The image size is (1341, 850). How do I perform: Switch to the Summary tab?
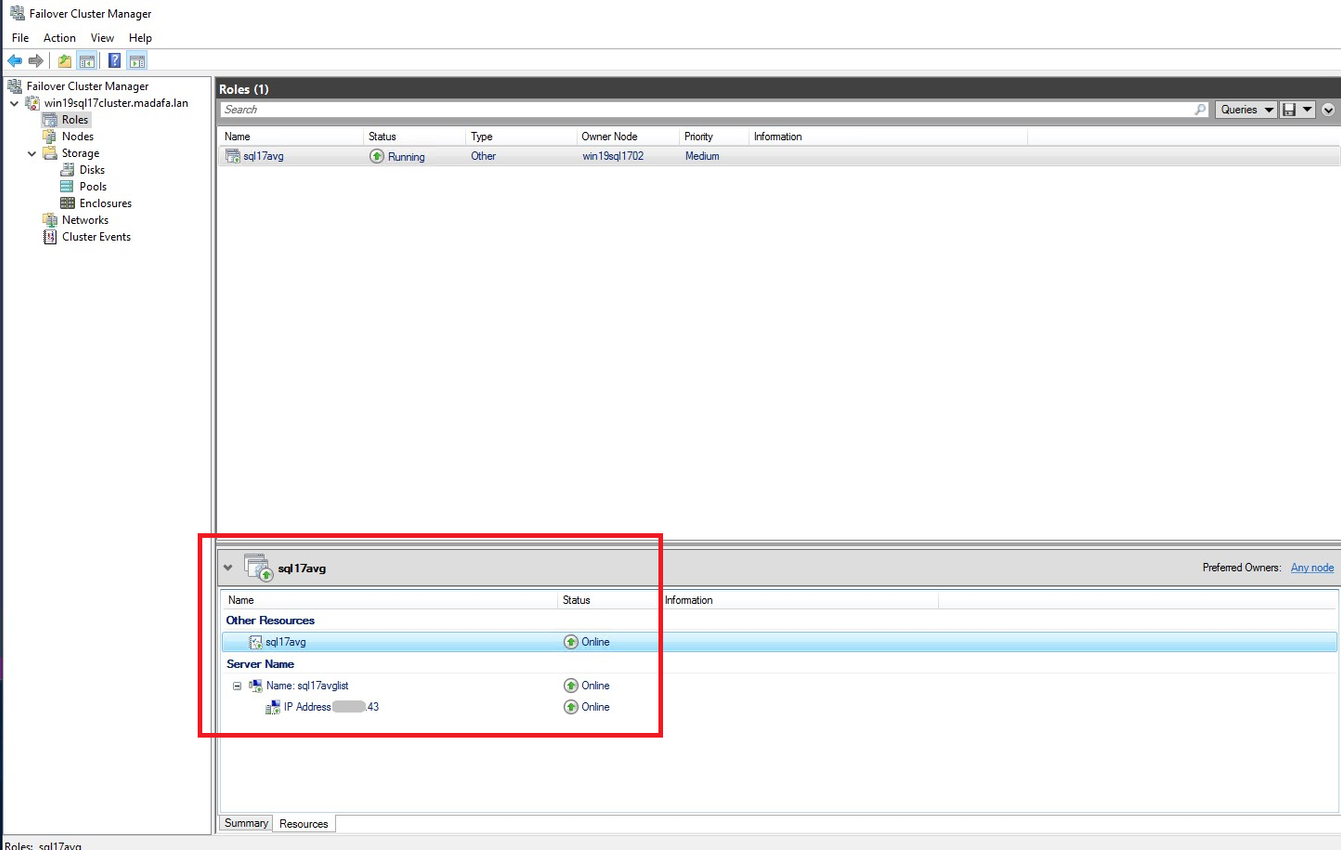click(x=246, y=823)
